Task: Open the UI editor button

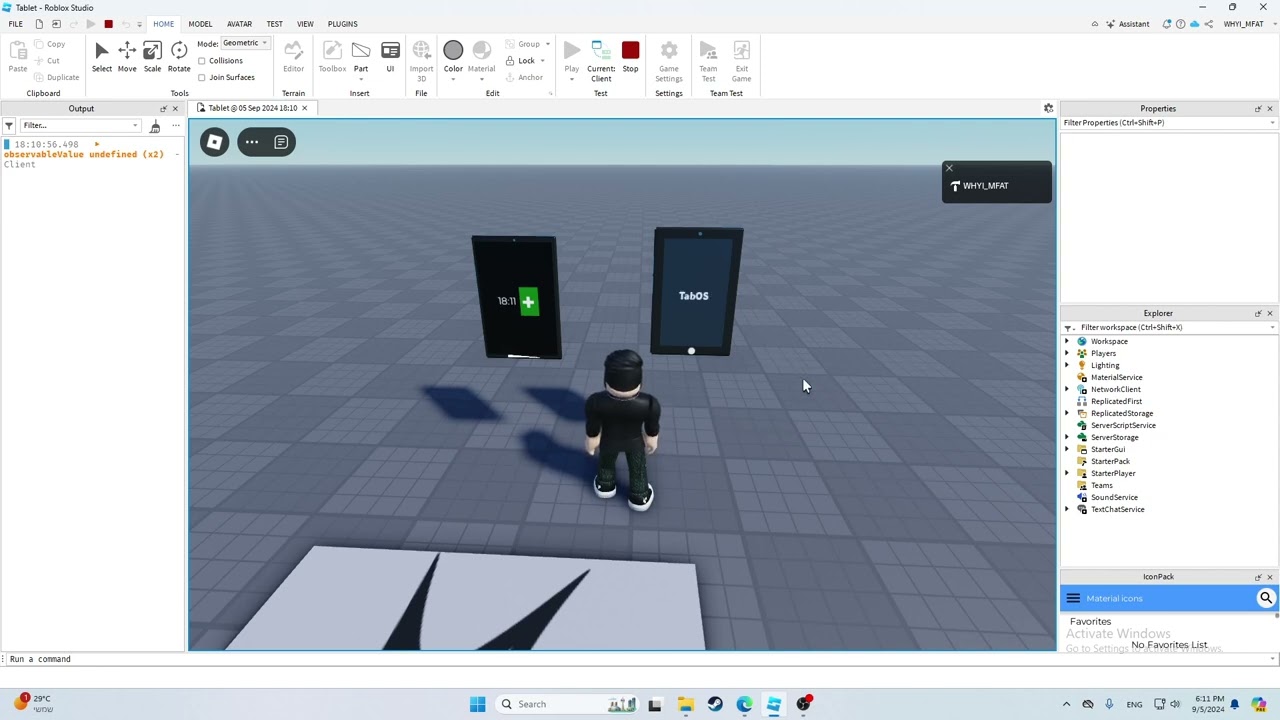Action: (390, 57)
